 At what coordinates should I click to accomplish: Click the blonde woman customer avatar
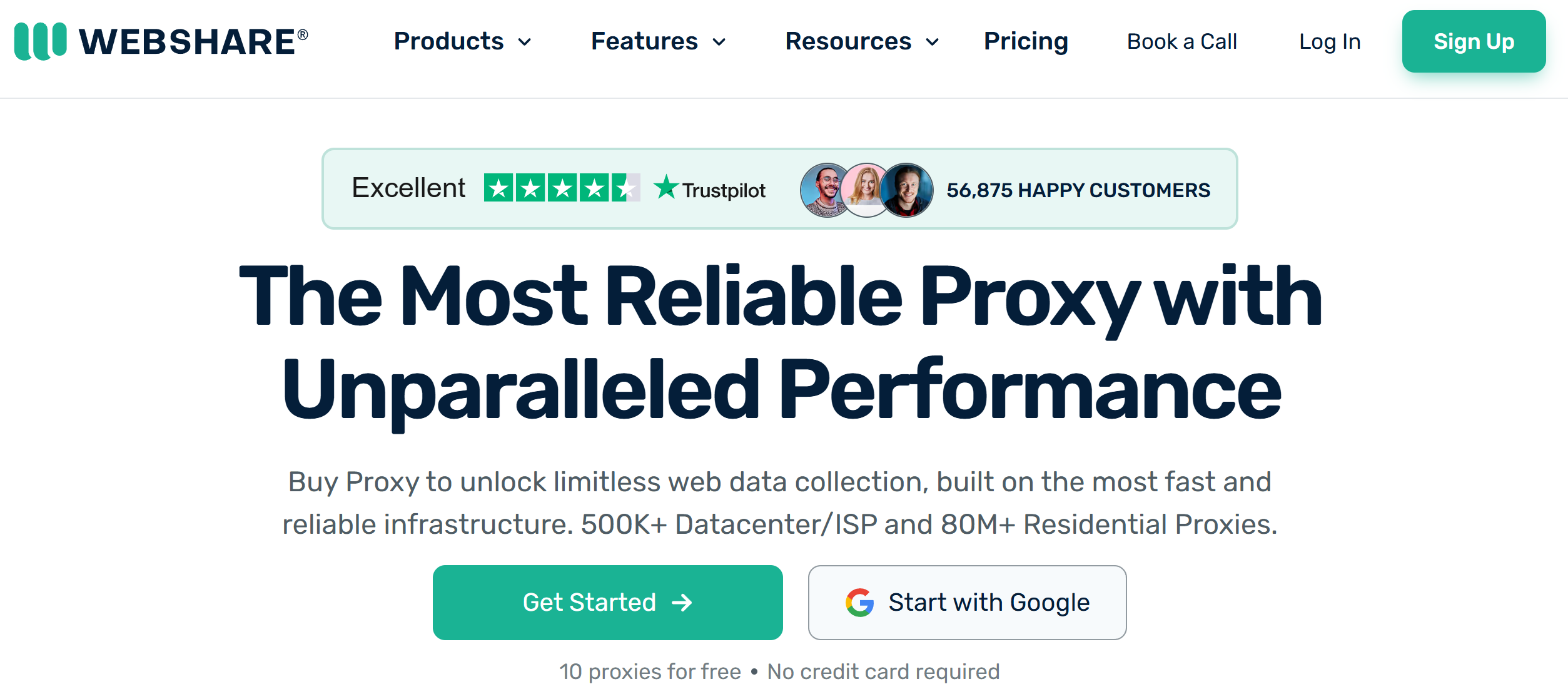(x=866, y=190)
